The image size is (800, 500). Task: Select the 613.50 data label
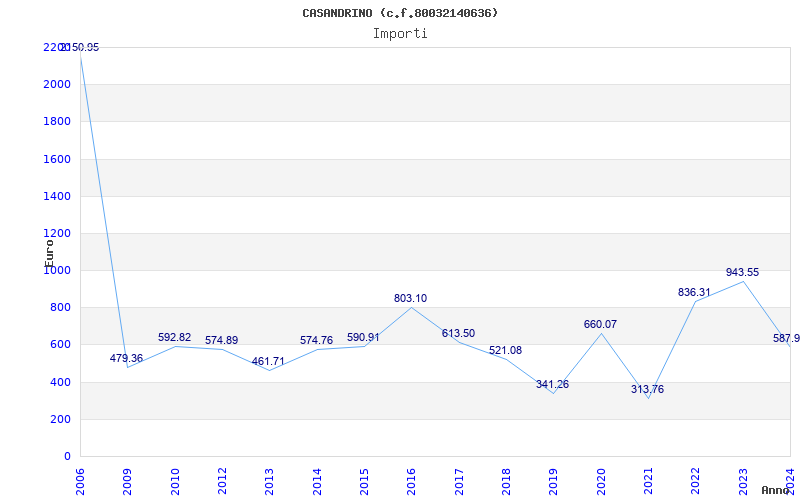coord(458,333)
